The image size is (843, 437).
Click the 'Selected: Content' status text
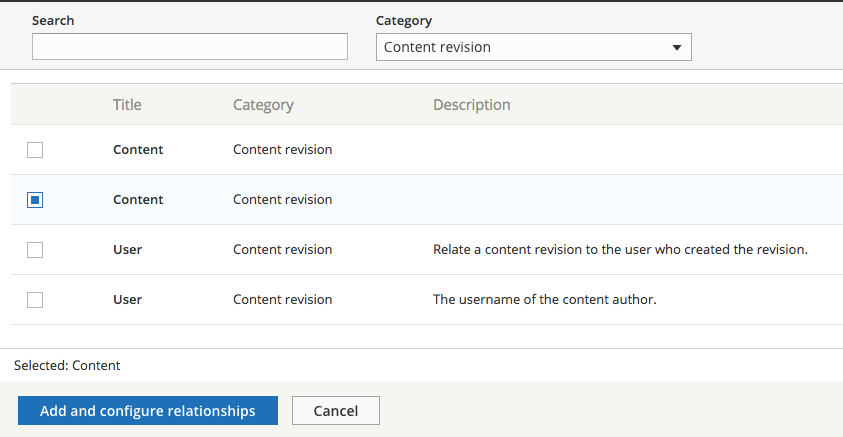pyautogui.click(x=67, y=366)
